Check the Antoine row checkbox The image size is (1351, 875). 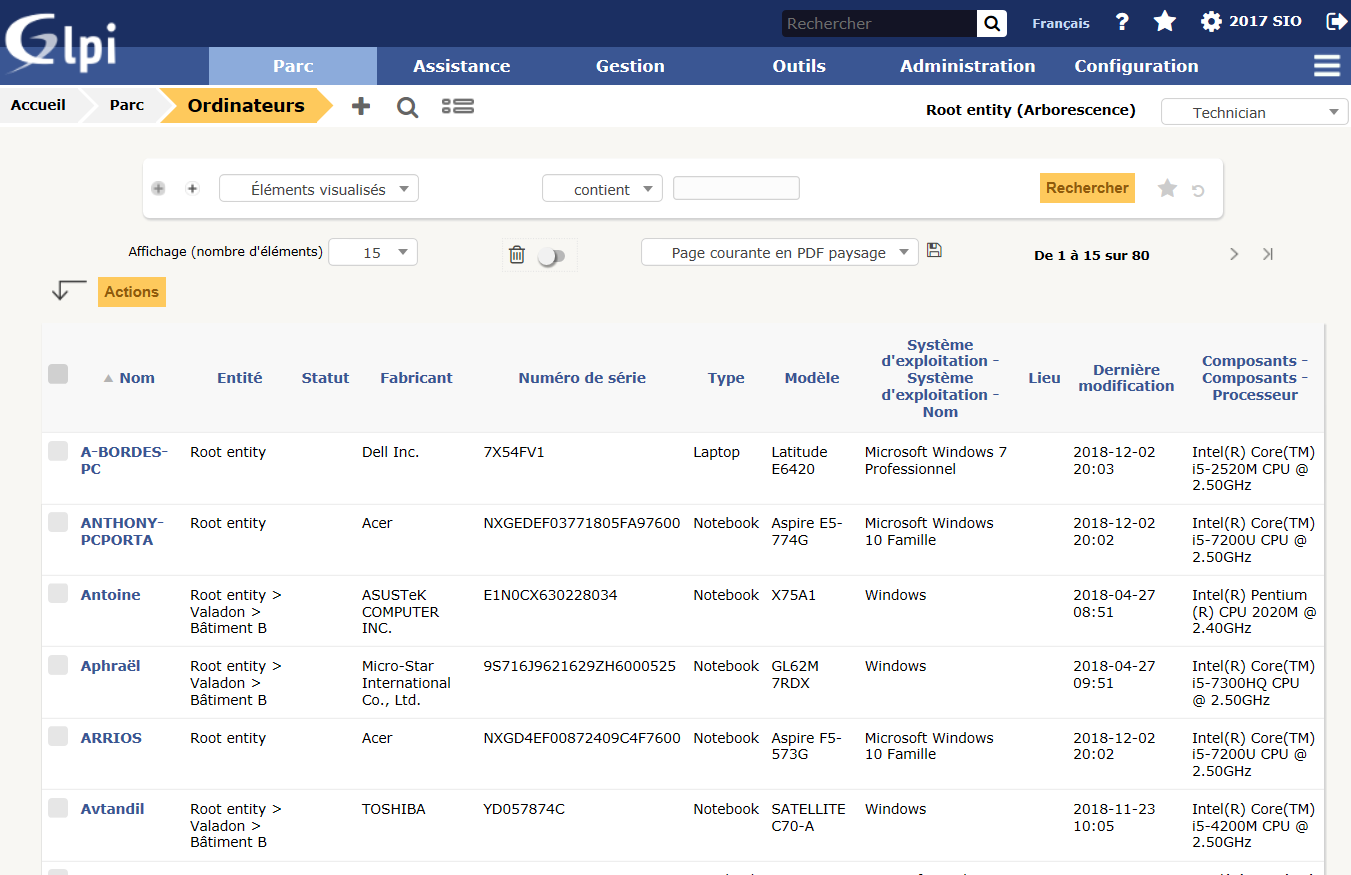coord(58,593)
